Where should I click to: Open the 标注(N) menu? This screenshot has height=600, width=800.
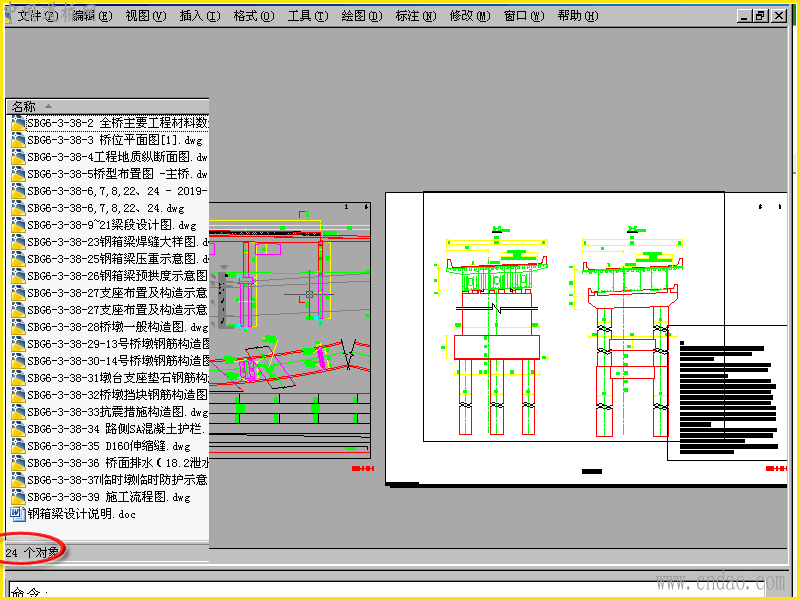click(416, 16)
